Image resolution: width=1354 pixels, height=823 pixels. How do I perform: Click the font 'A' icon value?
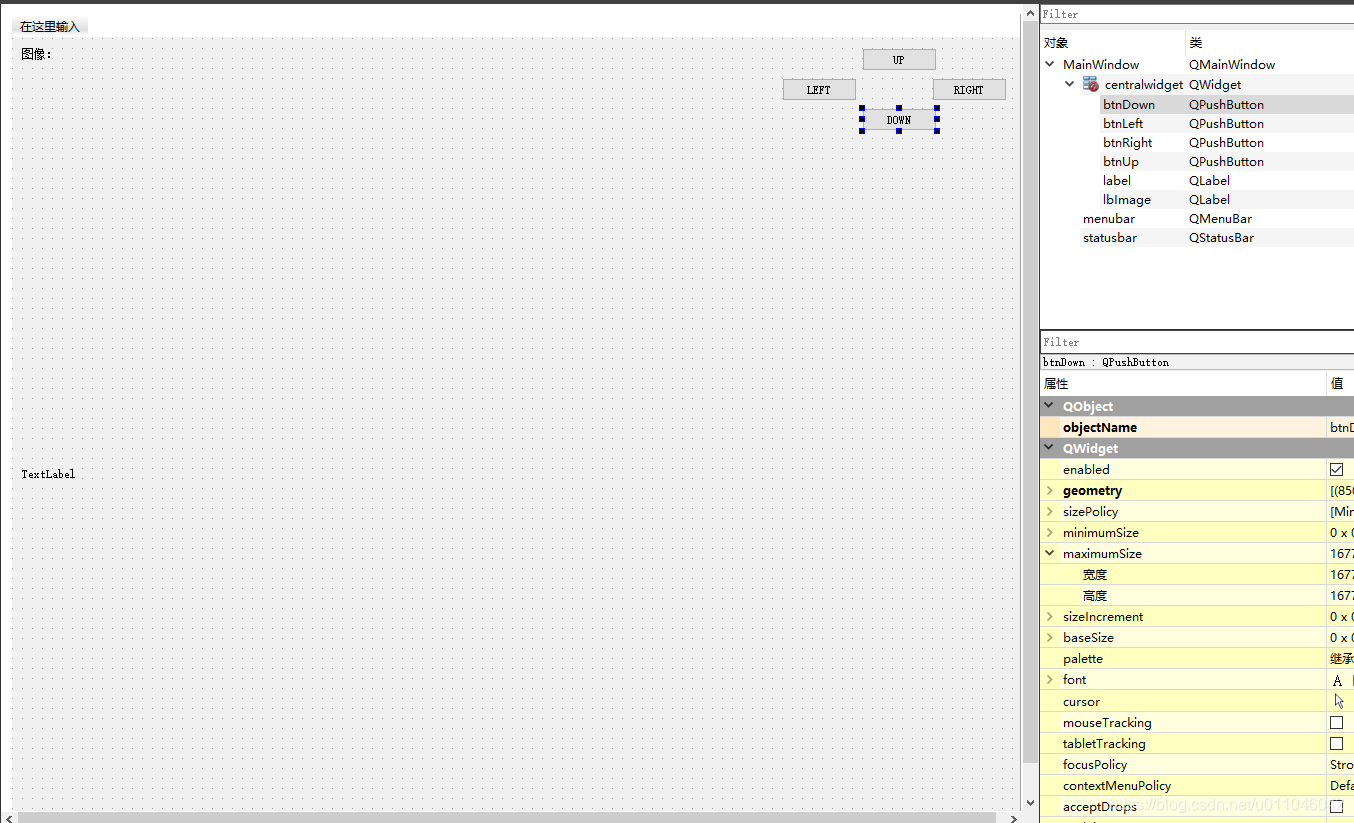[x=1337, y=680]
